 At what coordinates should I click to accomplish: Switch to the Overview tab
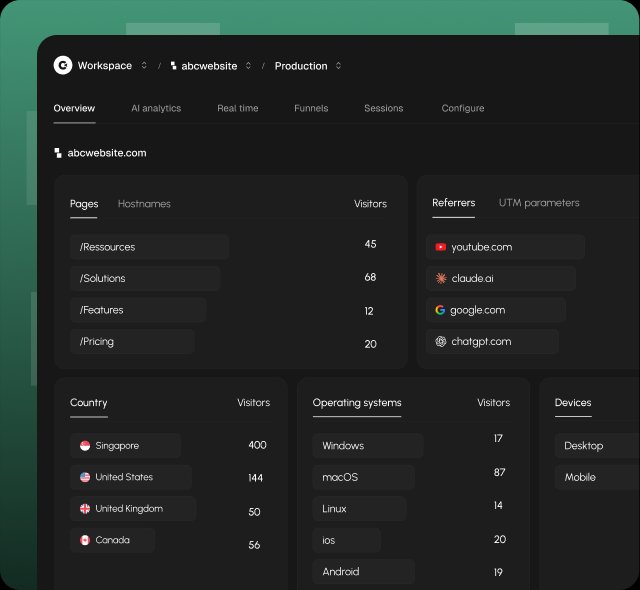click(x=74, y=108)
